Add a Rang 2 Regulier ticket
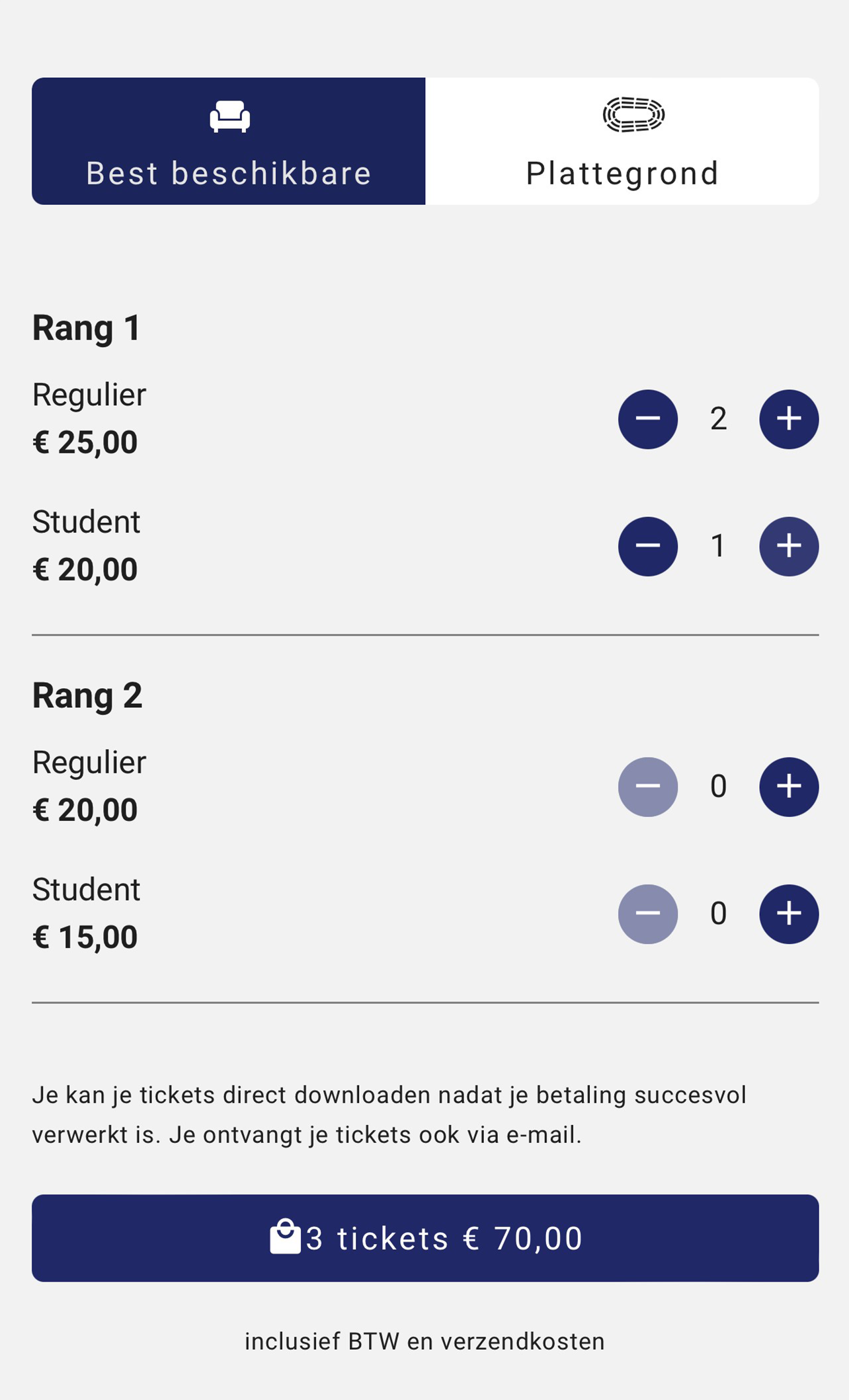The height and width of the screenshot is (1400, 849). (x=788, y=787)
